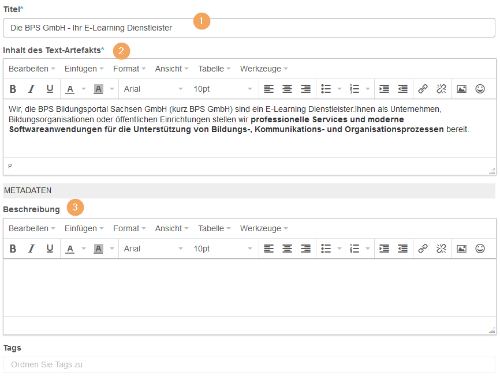500x380 pixels.
Task: Insert link in the Inhalt editor
Action: click(423, 89)
